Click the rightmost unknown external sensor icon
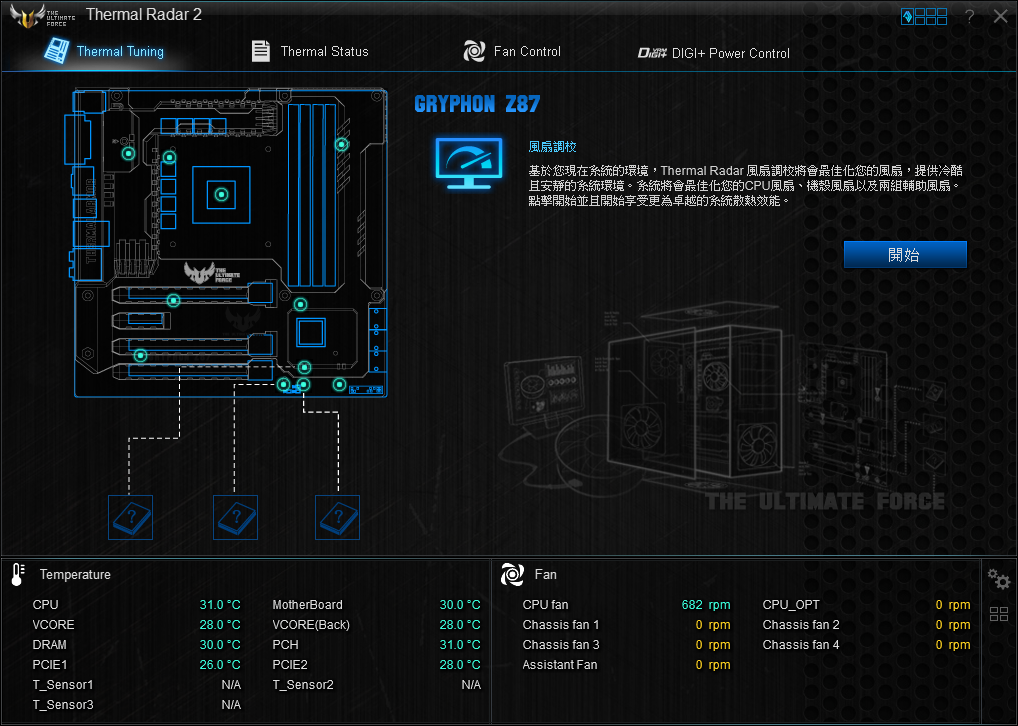 [x=337, y=517]
